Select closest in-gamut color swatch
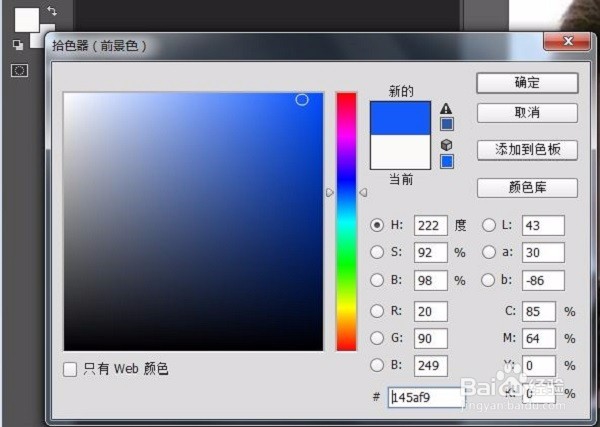 coord(447,124)
